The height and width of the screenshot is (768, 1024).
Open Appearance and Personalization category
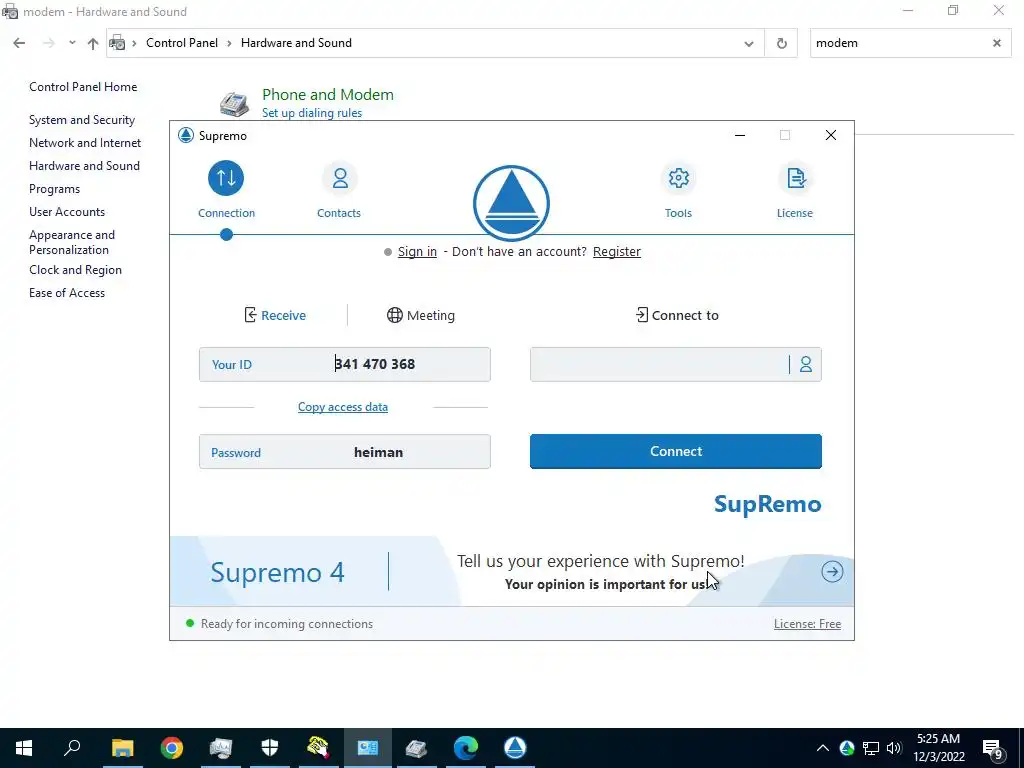tap(72, 242)
